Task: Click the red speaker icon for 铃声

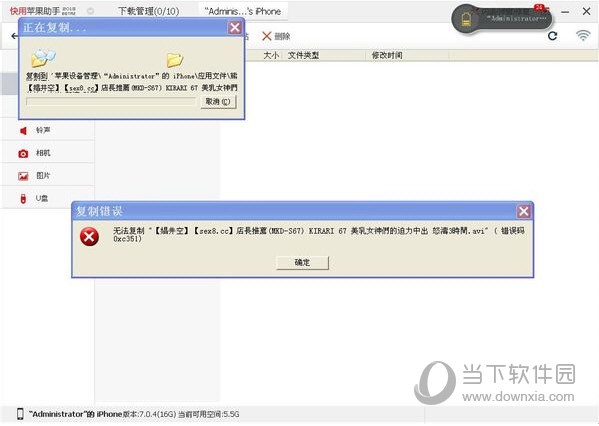Action: [x=23, y=131]
